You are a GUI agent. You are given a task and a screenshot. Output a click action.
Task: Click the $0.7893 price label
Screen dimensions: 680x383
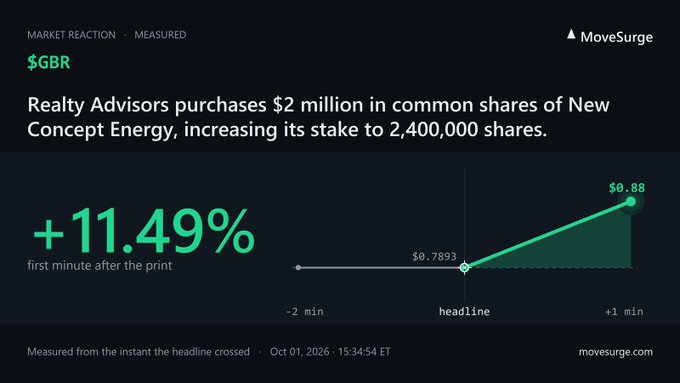point(434,256)
